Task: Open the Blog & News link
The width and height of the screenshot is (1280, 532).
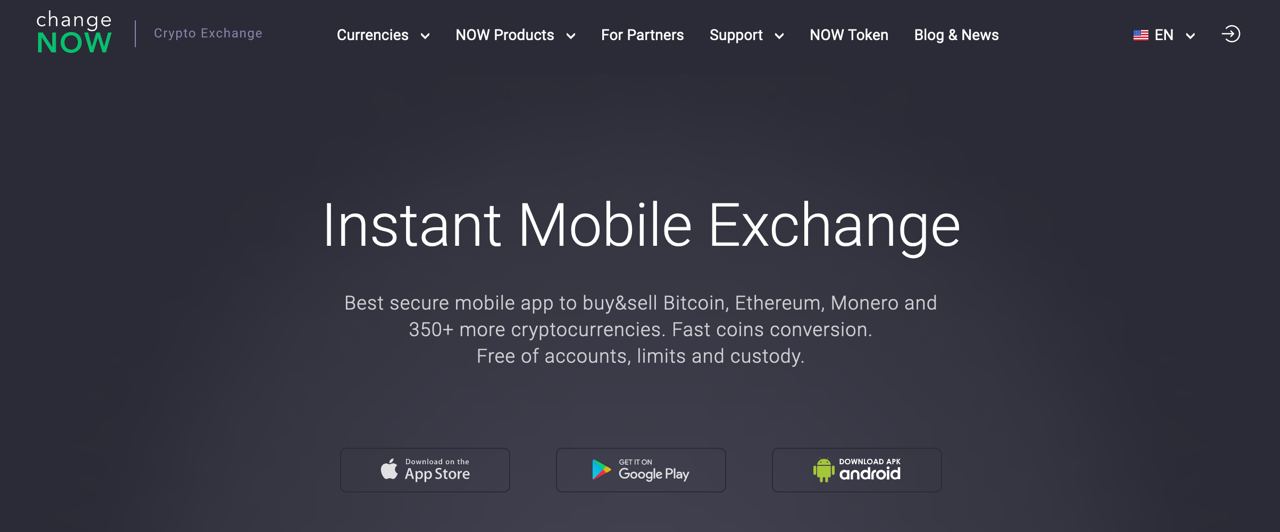Action: [x=956, y=35]
